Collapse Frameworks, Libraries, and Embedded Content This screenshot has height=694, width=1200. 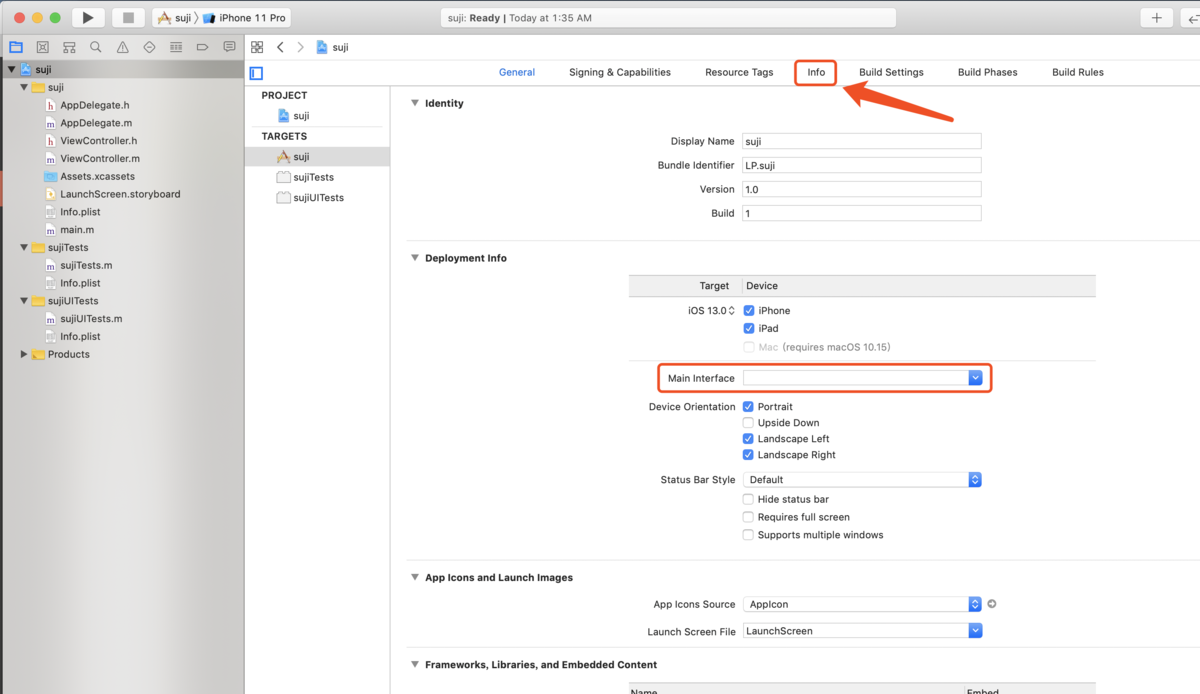[415, 665]
